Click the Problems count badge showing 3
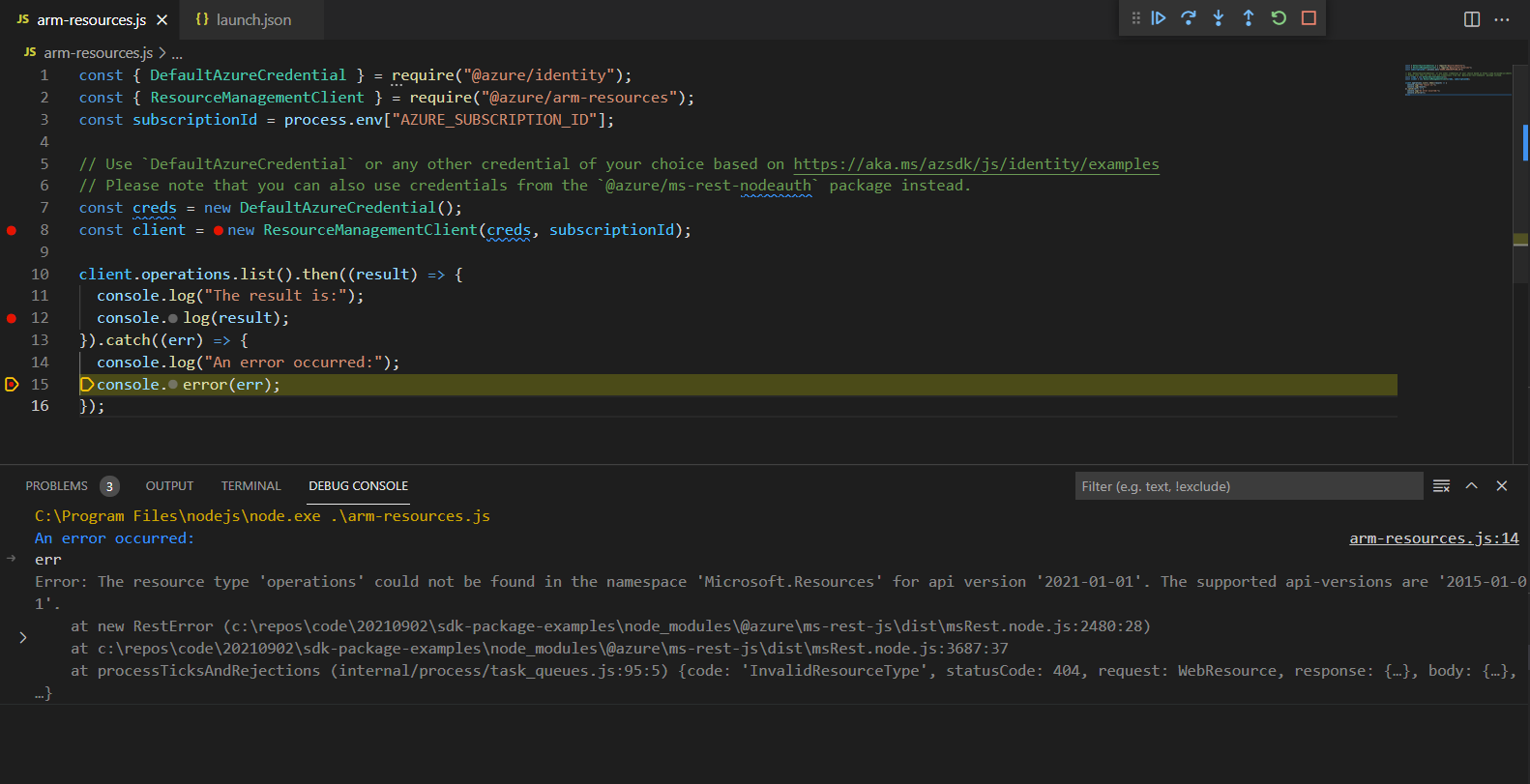Viewport: 1530px width, 784px height. coord(109,486)
